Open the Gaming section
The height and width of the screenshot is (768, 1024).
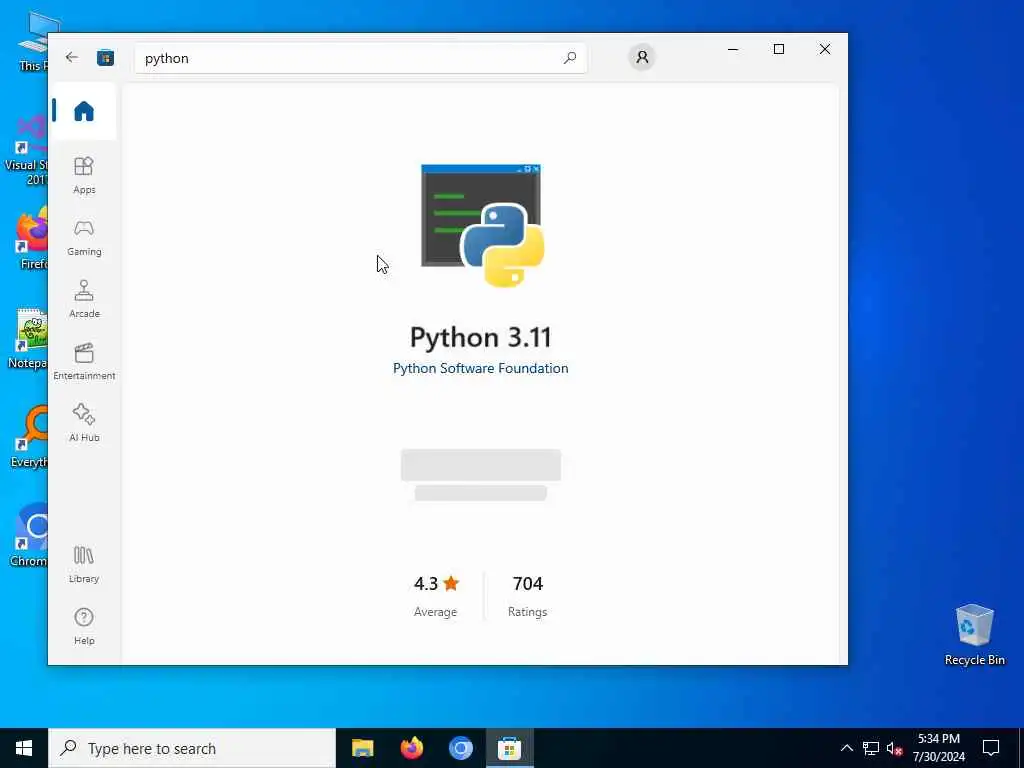pos(84,238)
